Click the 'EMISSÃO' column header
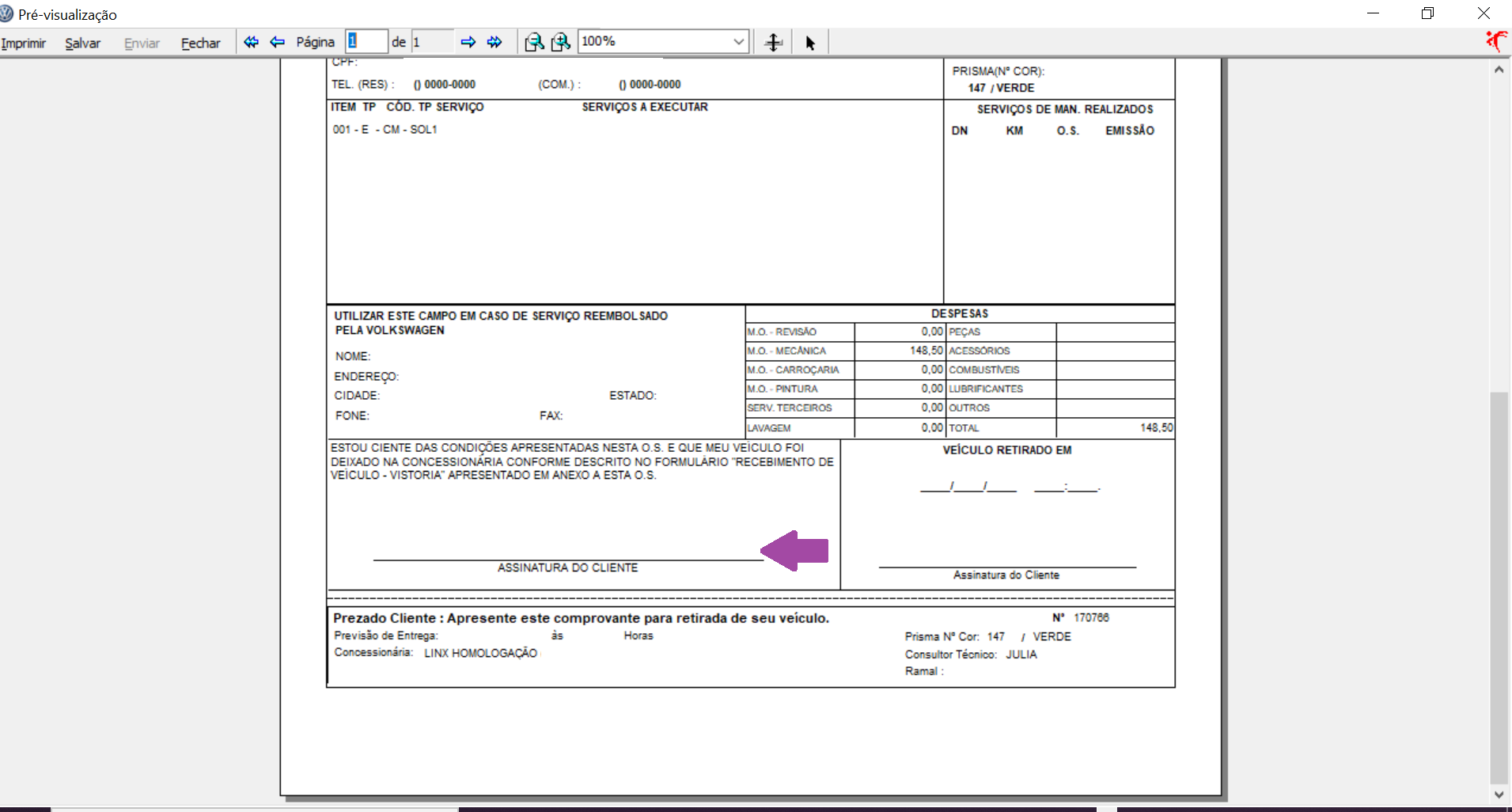Viewport: 1512px width, 812px height. (x=1129, y=131)
